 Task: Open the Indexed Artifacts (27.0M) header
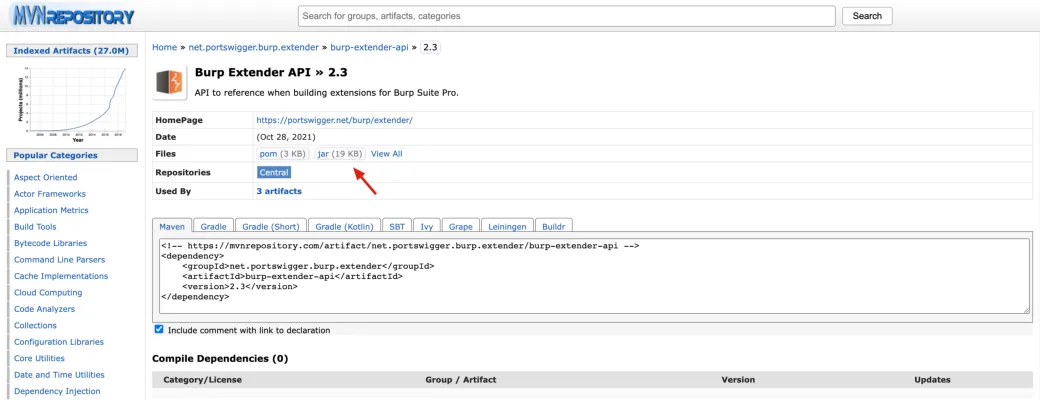pyautogui.click(x=71, y=51)
